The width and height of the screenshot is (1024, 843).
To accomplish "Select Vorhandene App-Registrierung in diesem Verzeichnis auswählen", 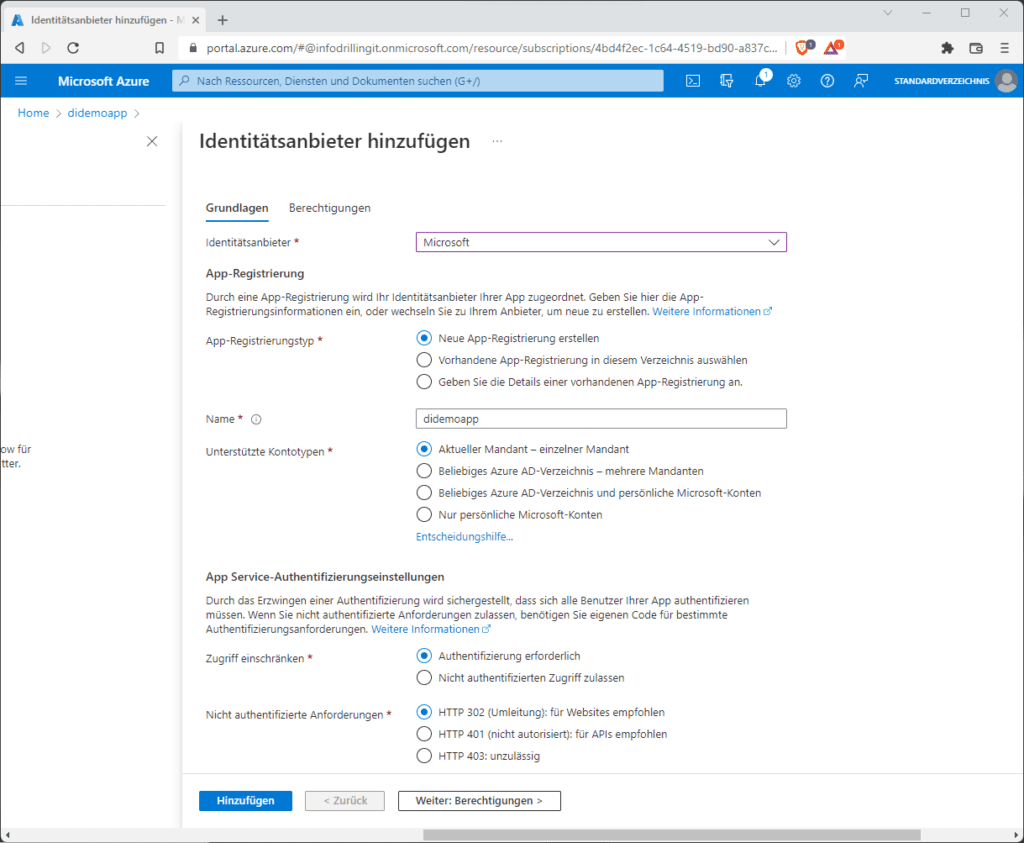I will coord(424,360).
